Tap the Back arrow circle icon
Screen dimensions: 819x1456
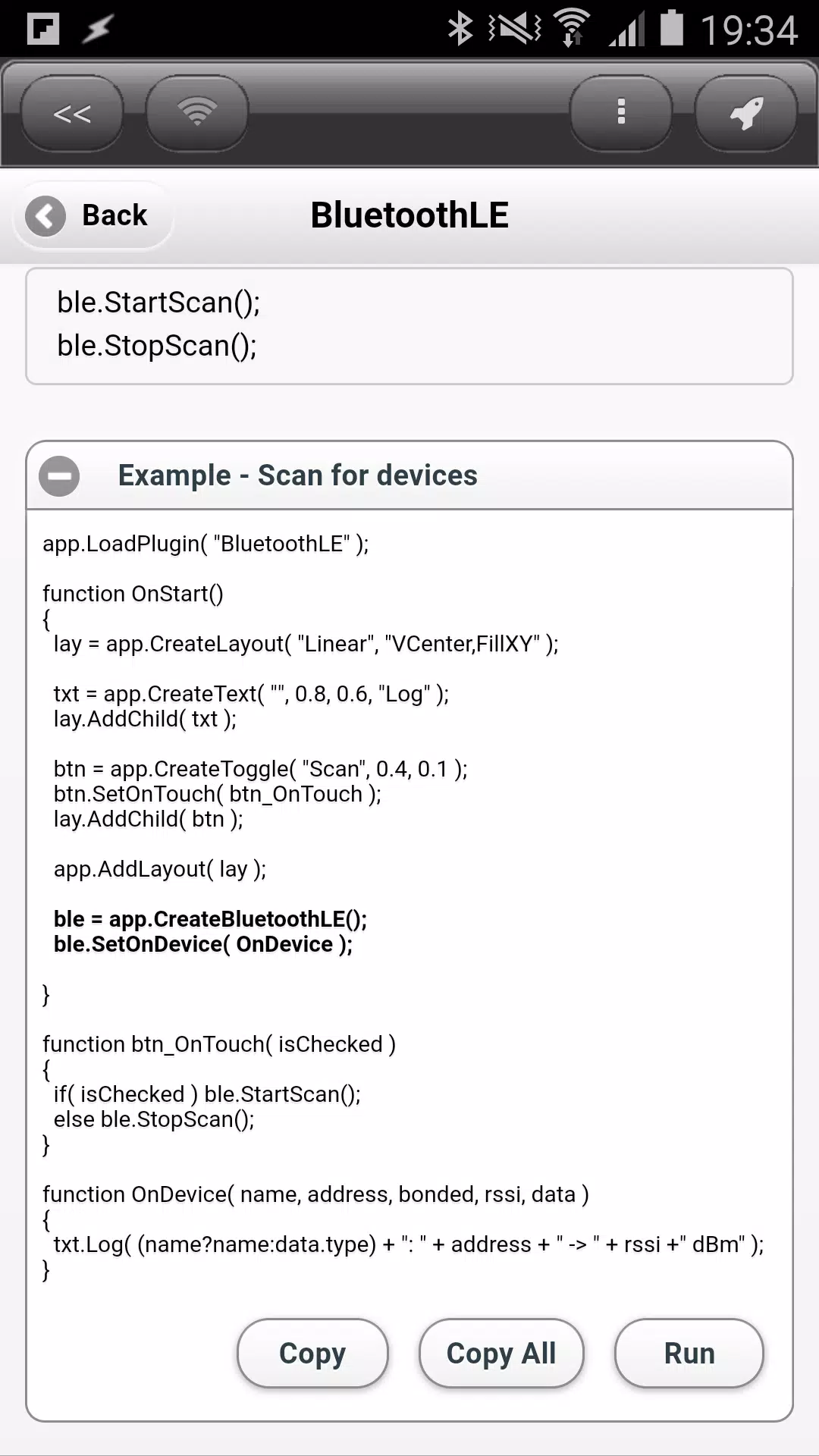45,216
